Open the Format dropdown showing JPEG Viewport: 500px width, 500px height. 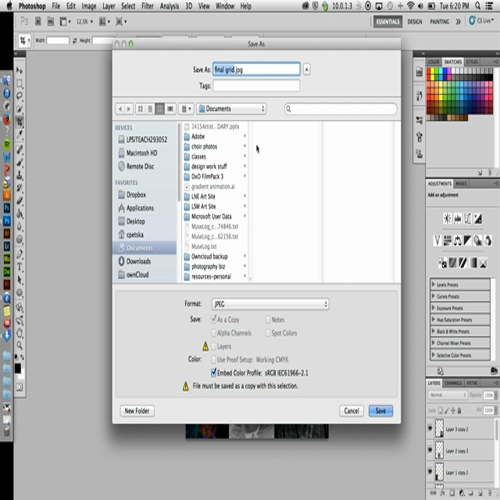coord(270,304)
